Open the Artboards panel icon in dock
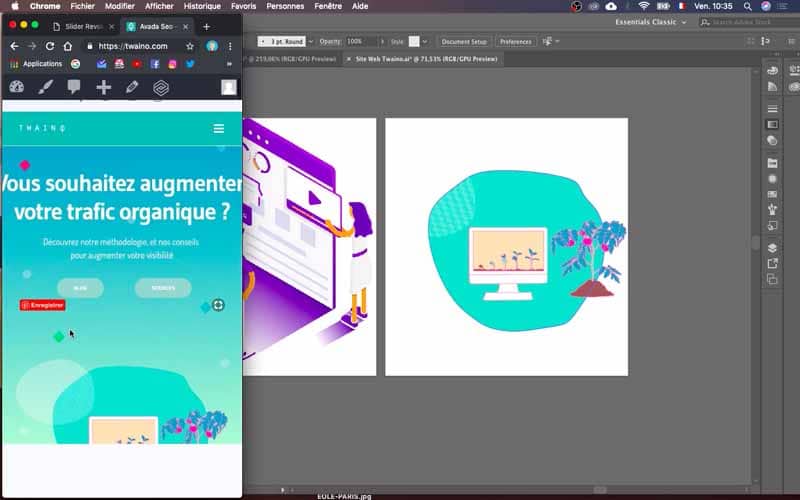Screen dimensions: 800x500 (772, 279)
